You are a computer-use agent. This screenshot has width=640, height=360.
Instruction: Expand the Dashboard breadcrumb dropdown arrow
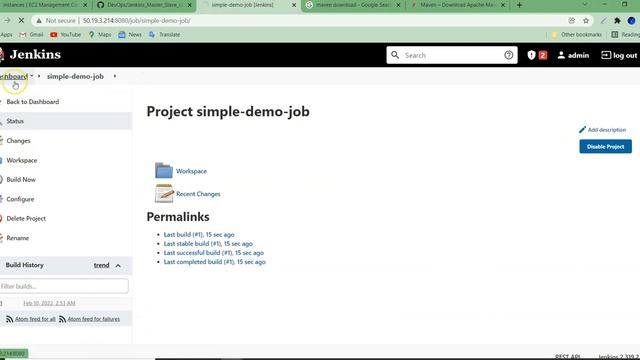click(x=32, y=76)
